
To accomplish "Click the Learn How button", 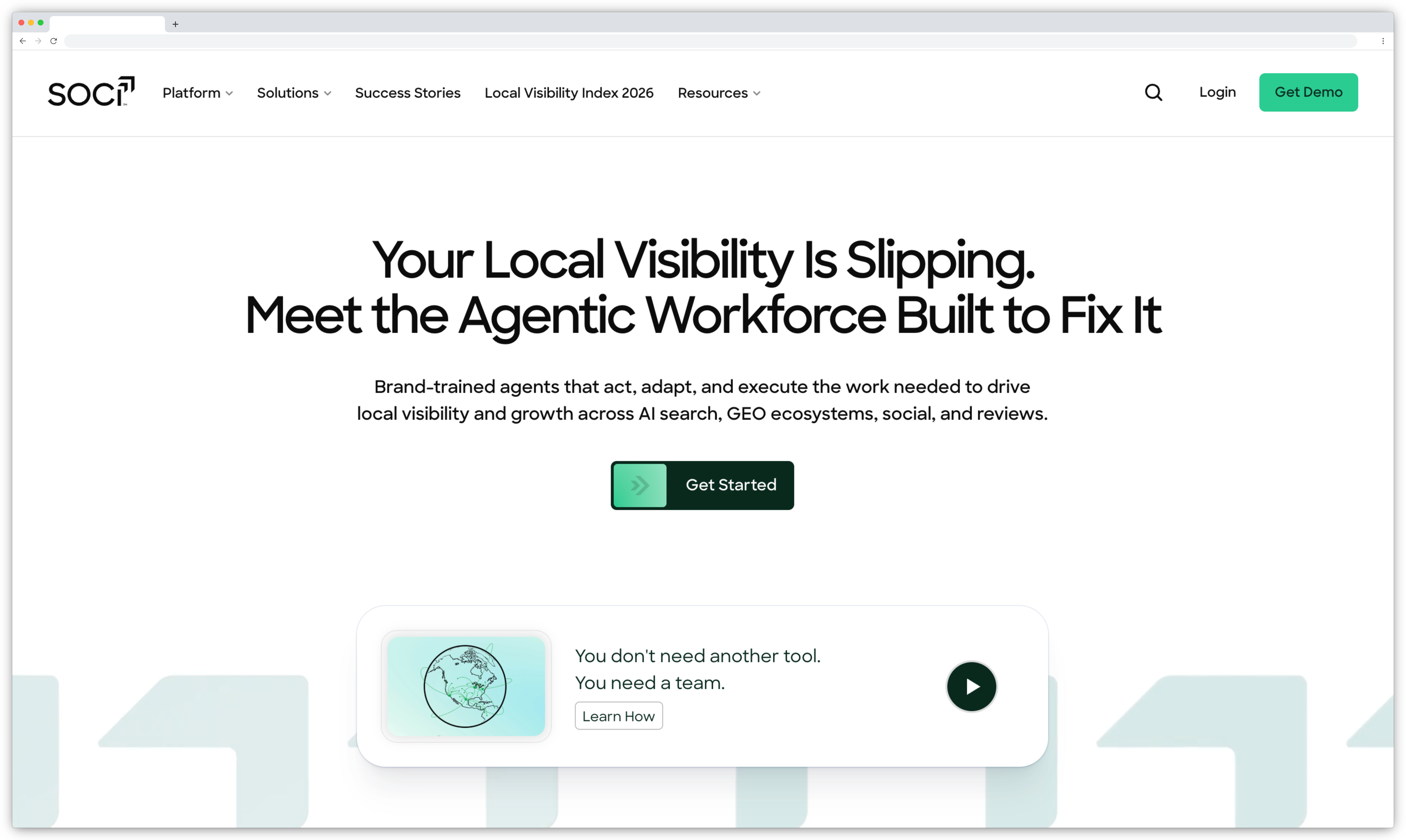I will (x=619, y=716).
